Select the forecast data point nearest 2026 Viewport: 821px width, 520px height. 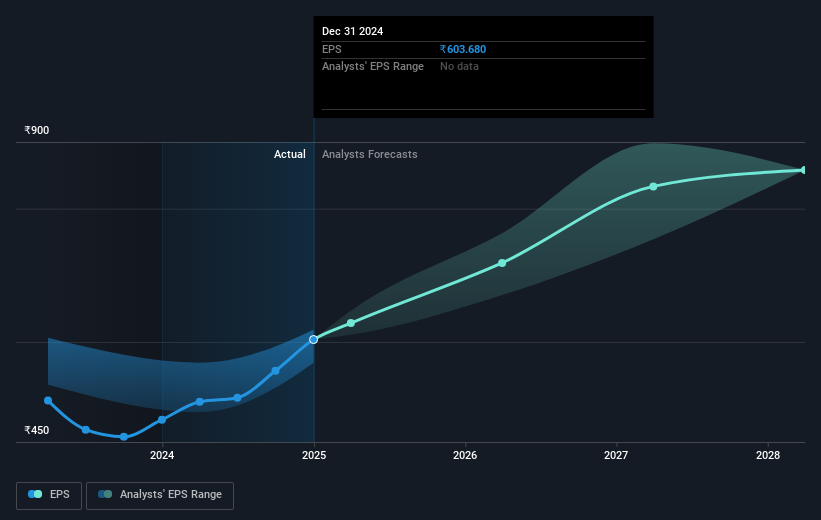coord(502,263)
